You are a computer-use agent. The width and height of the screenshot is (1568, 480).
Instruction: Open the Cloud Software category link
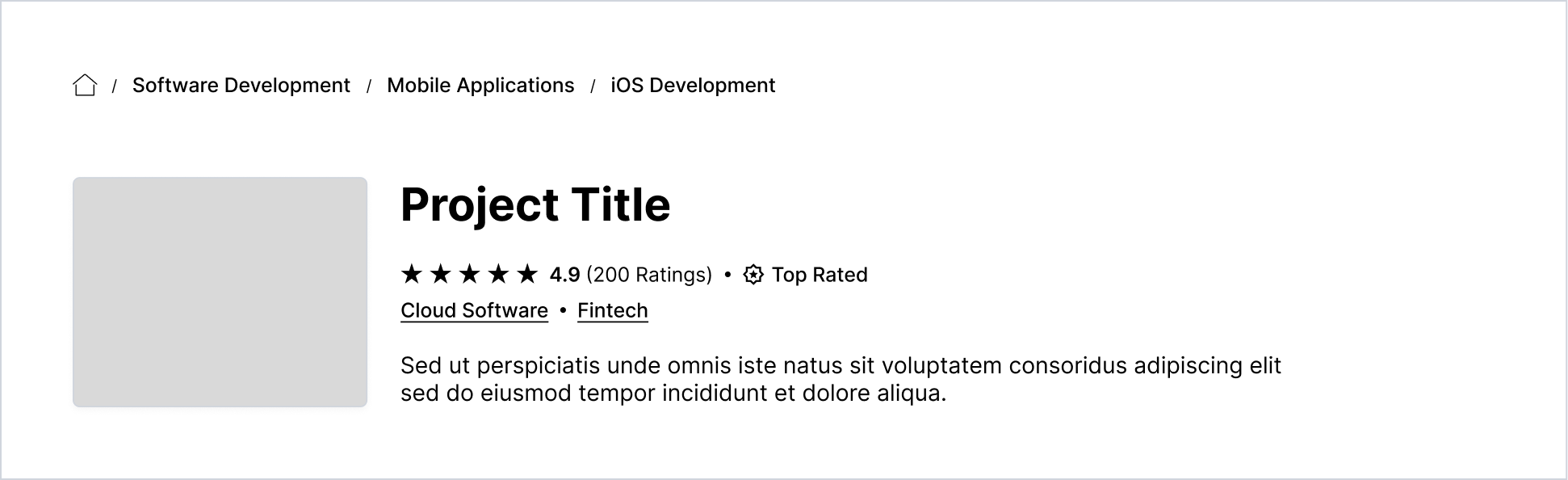[474, 311]
